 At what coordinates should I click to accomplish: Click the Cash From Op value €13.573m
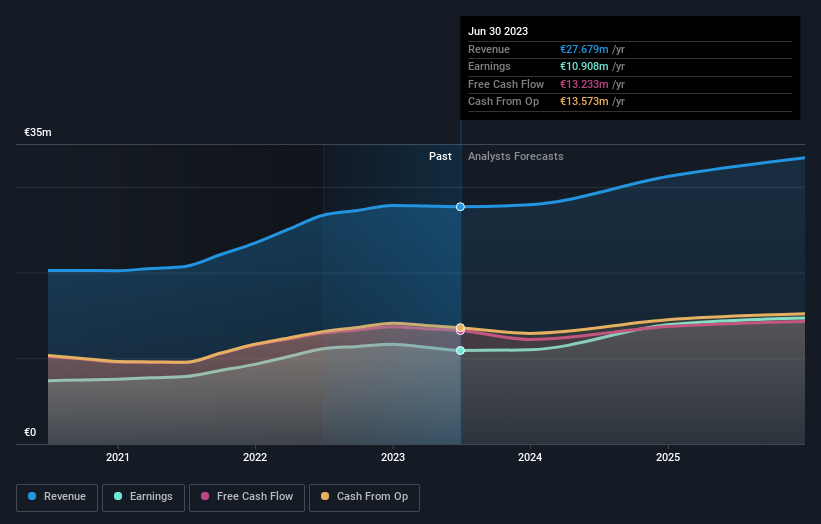coord(584,102)
